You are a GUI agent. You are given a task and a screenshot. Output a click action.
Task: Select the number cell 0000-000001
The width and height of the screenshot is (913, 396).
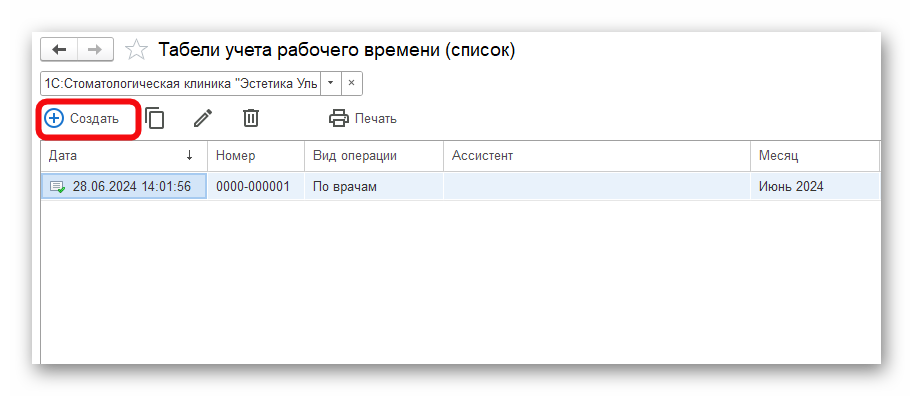[x=256, y=186]
